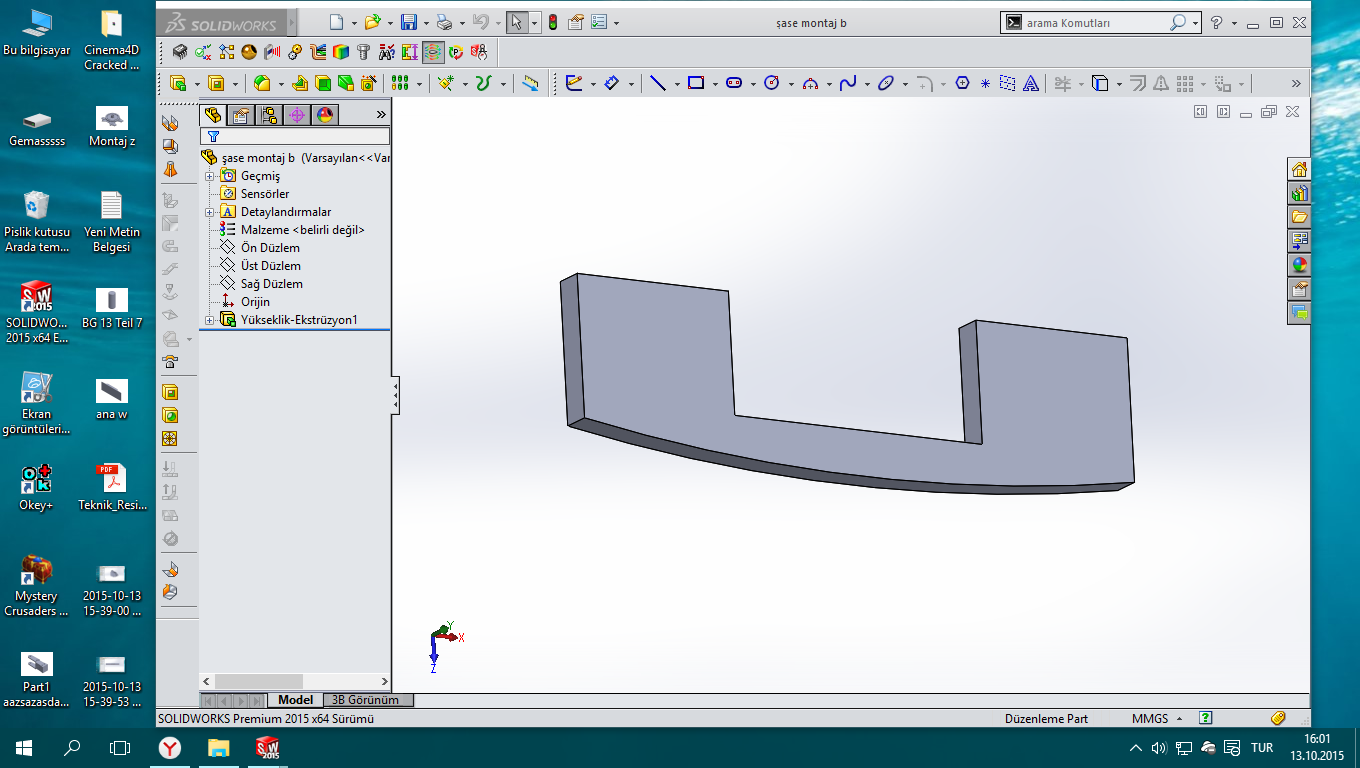Open the DisplayManager color-ball tab
The height and width of the screenshot is (768, 1360).
[325, 115]
